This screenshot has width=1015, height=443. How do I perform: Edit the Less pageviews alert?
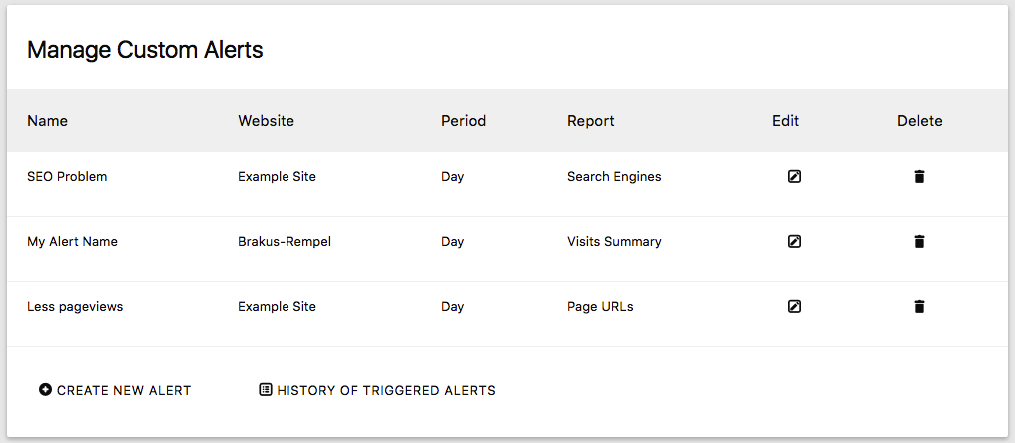point(794,307)
